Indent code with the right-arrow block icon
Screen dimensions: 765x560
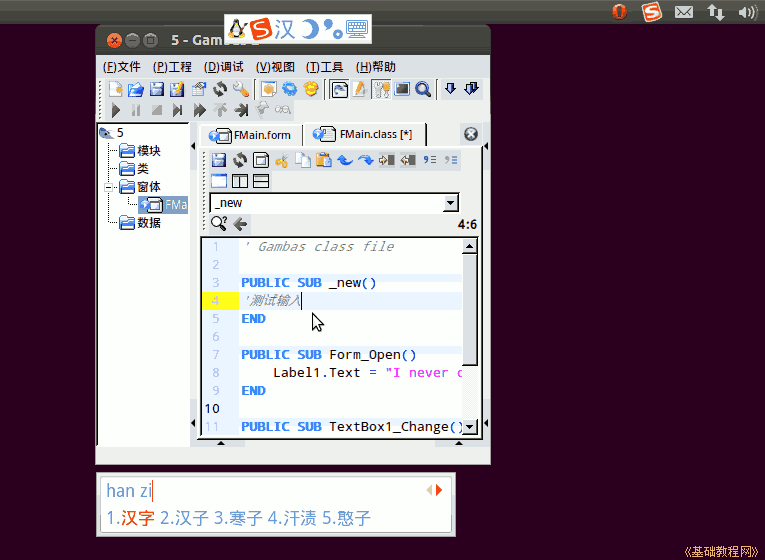coord(387,160)
